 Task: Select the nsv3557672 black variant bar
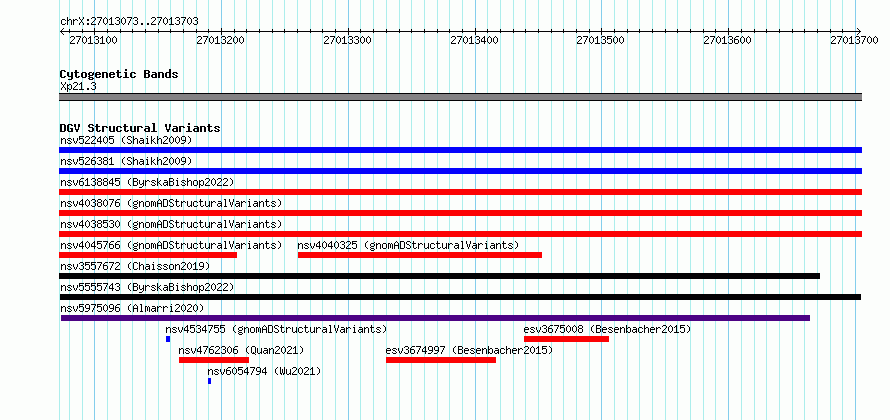tap(439, 276)
